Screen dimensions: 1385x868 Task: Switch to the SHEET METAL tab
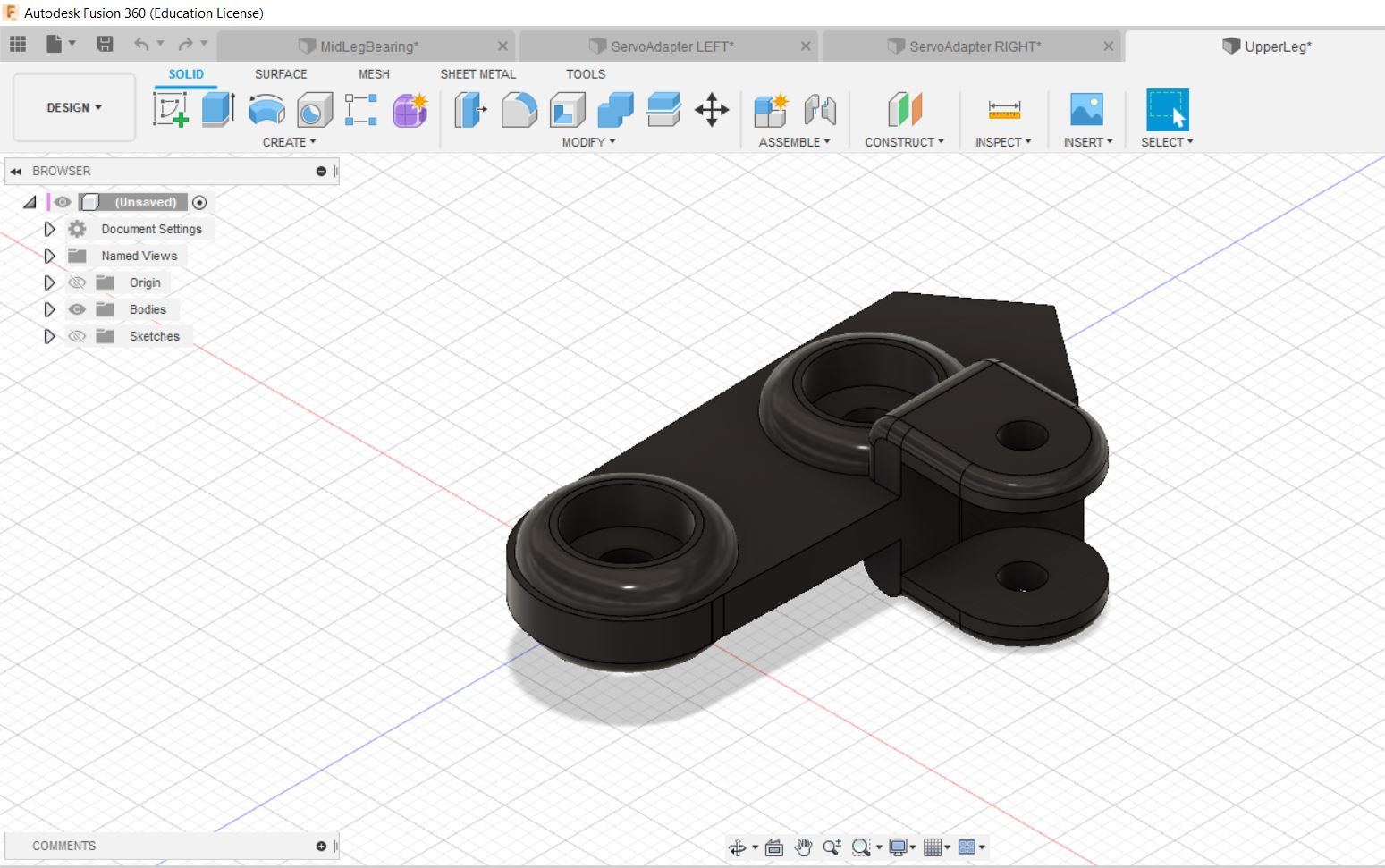pyautogui.click(x=477, y=74)
